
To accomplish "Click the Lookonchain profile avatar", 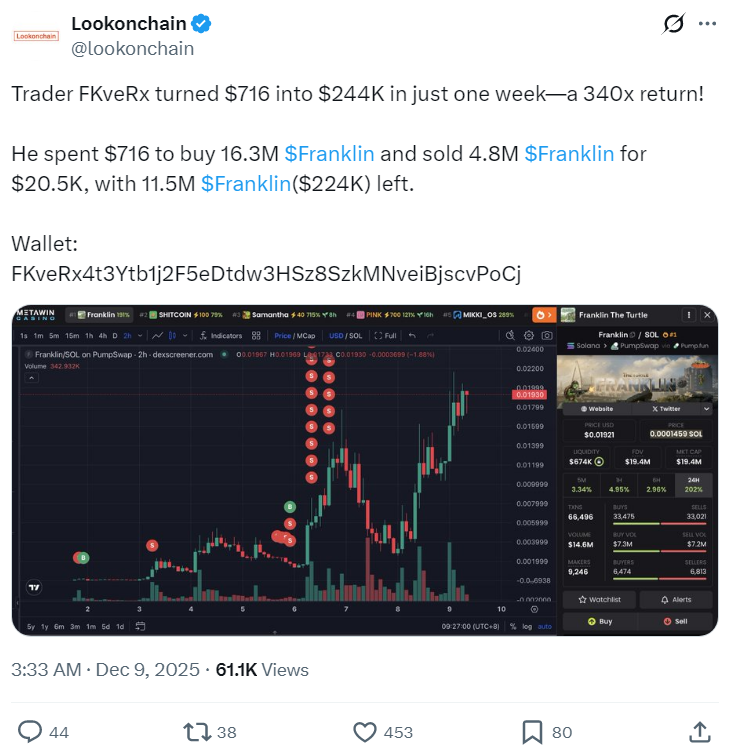I will (x=36, y=35).
